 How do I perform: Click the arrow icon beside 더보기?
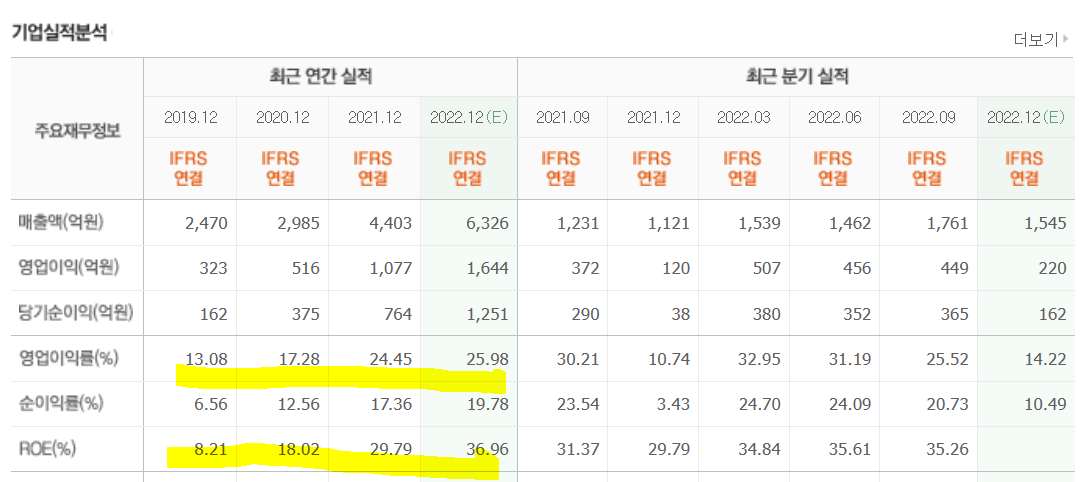(1066, 40)
